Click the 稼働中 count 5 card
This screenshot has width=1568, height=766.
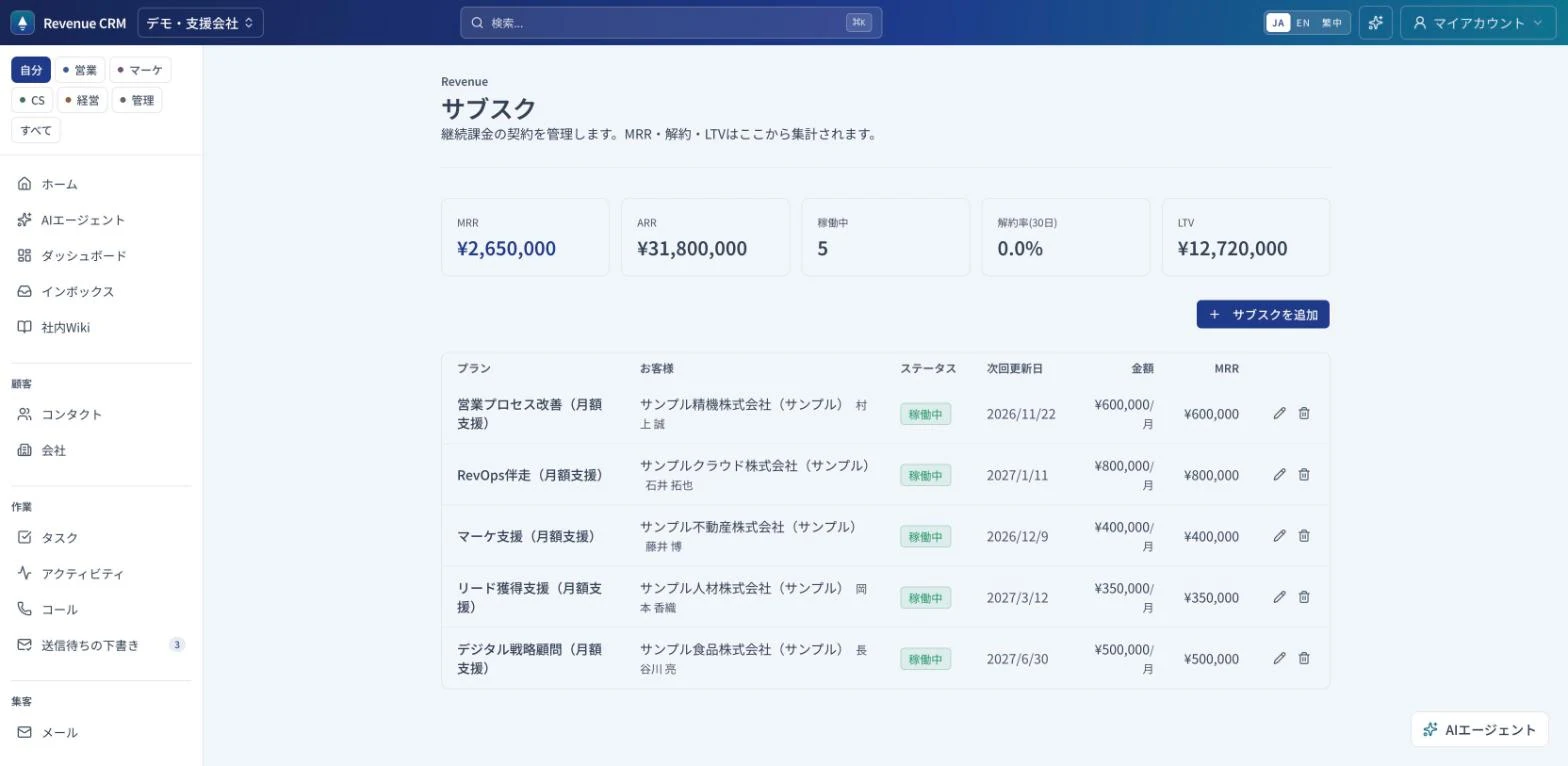click(886, 237)
